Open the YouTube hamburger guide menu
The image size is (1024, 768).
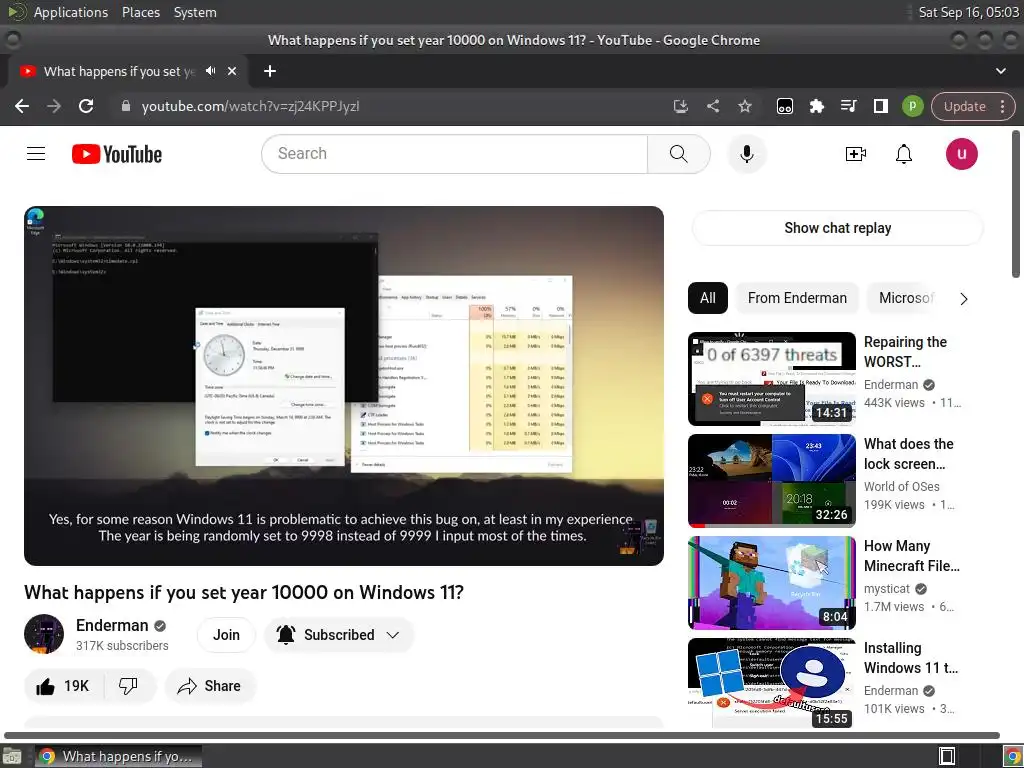click(36, 154)
